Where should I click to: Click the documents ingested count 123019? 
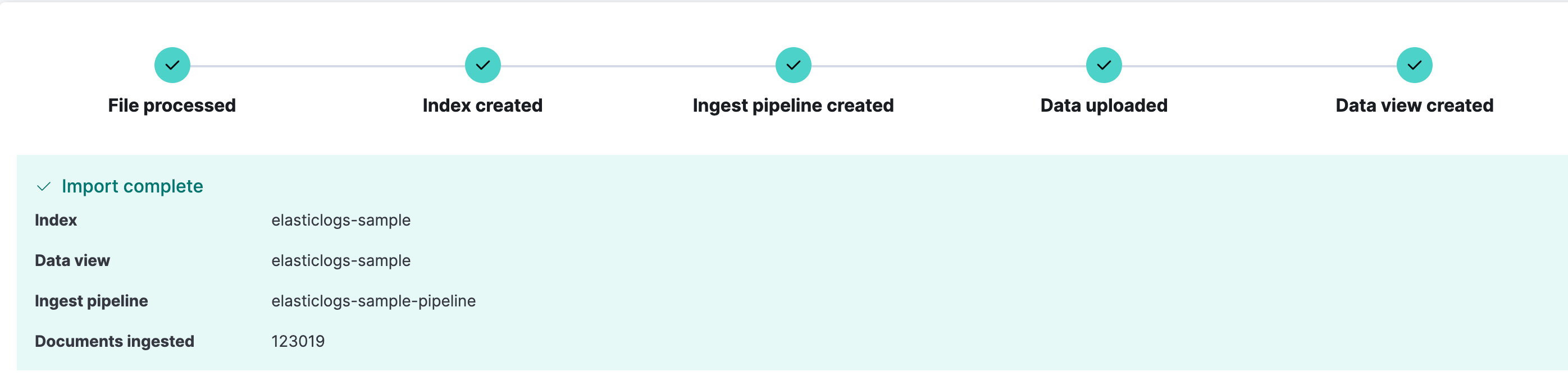tap(298, 341)
